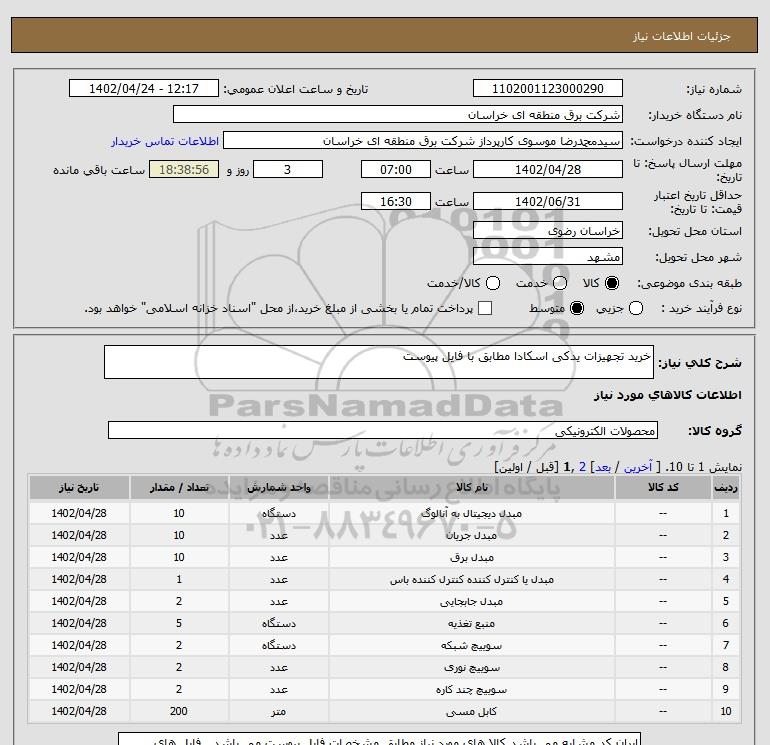Click the نام کالا column header

click(471, 487)
